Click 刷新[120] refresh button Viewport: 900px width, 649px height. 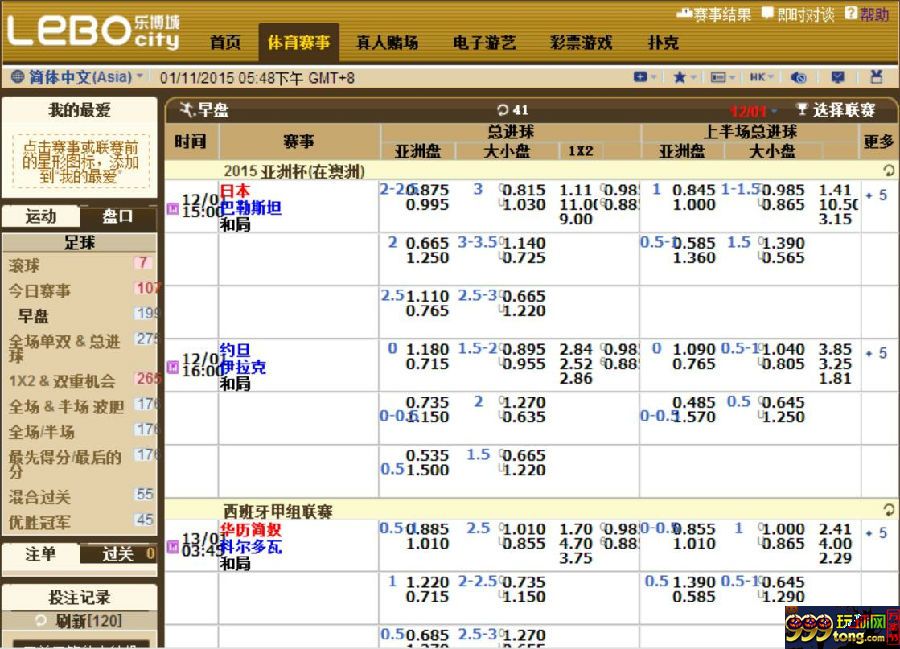pos(80,621)
